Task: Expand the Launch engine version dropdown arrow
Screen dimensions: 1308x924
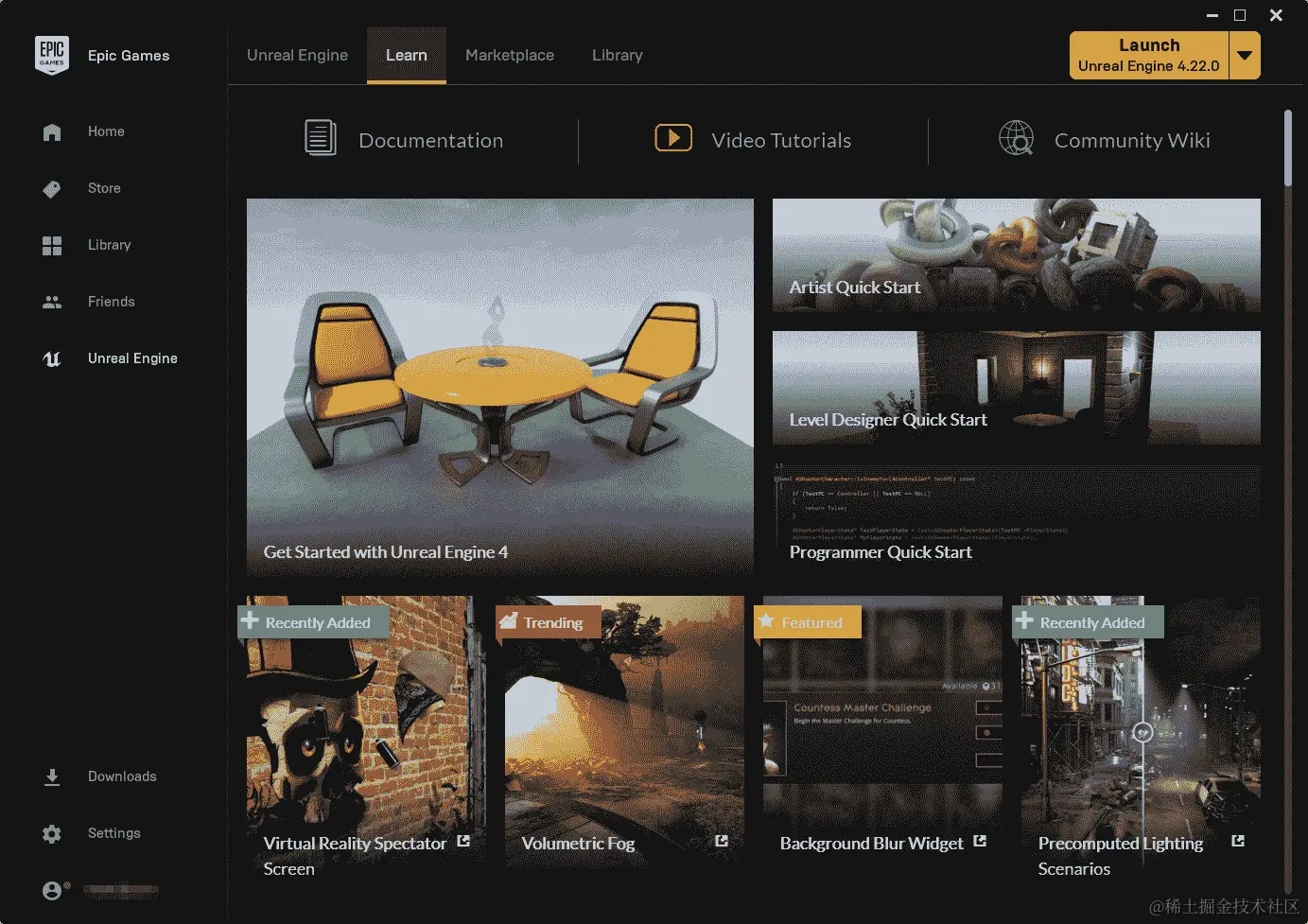Action: click(x=1245, y=56)
